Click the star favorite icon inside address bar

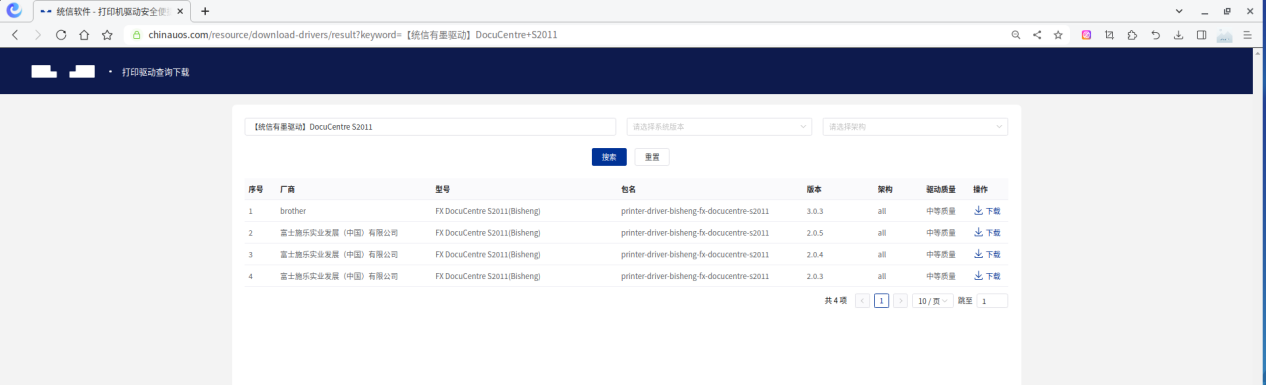1058,34
